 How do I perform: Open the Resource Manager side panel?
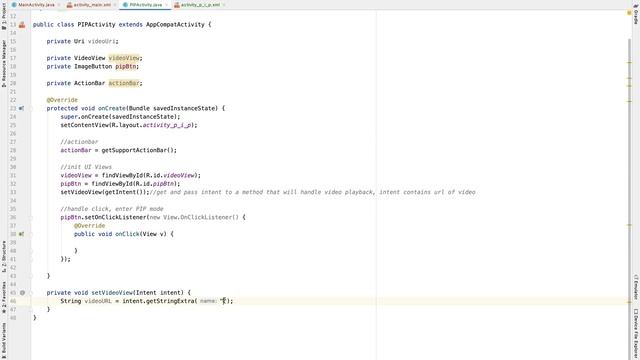tap(4, 63)
